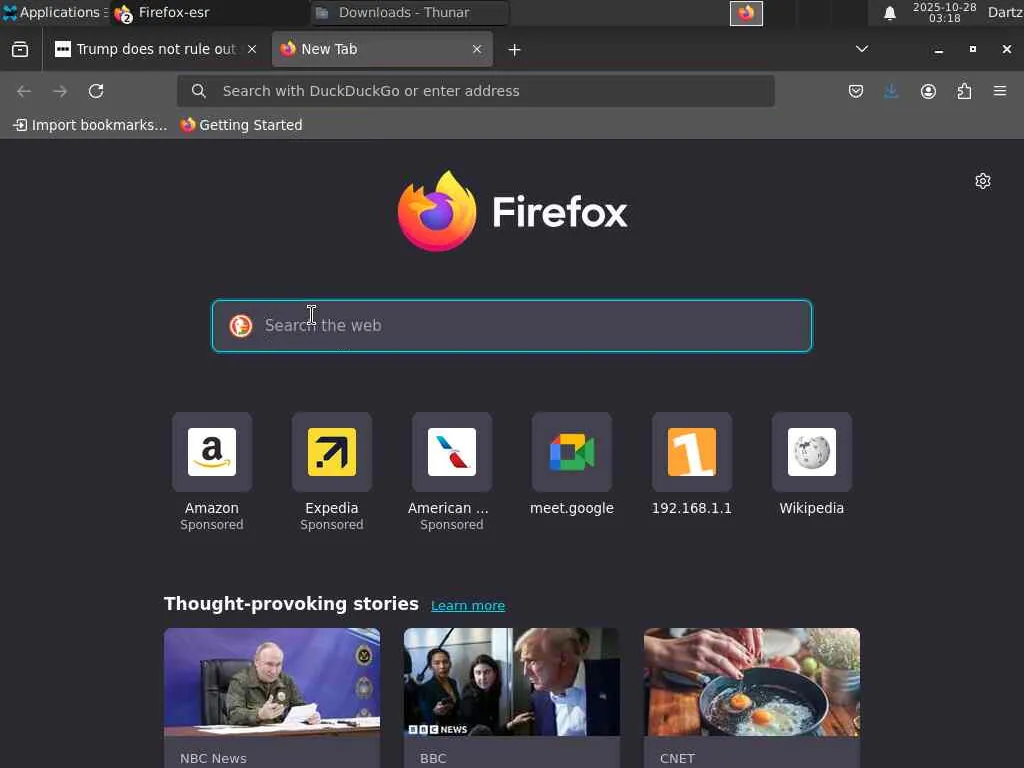Open the Extensions puzzle icon
Viewport: 1024px width, 768px height.
(964, 91)
